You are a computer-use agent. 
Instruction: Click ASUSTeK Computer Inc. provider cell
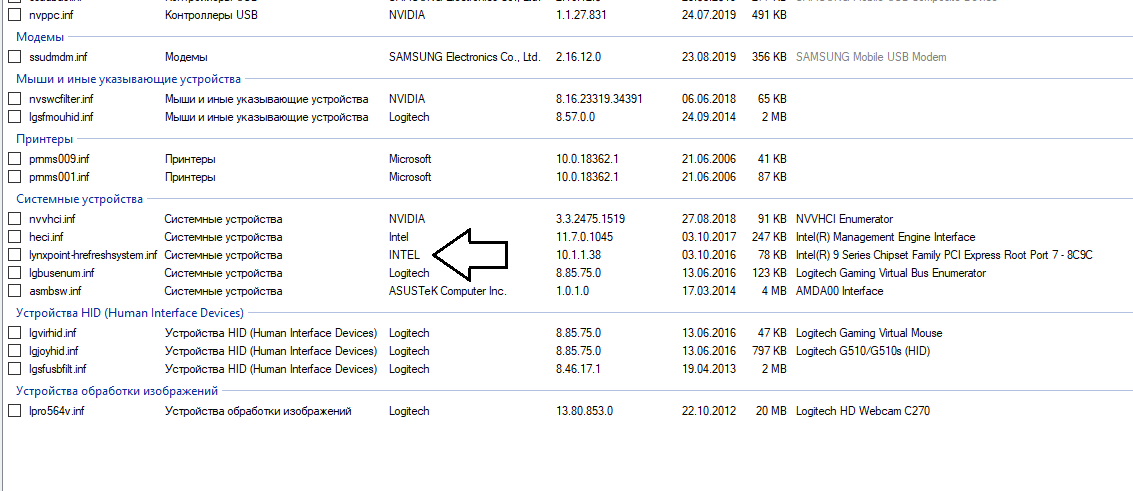(x=448, y=291)
